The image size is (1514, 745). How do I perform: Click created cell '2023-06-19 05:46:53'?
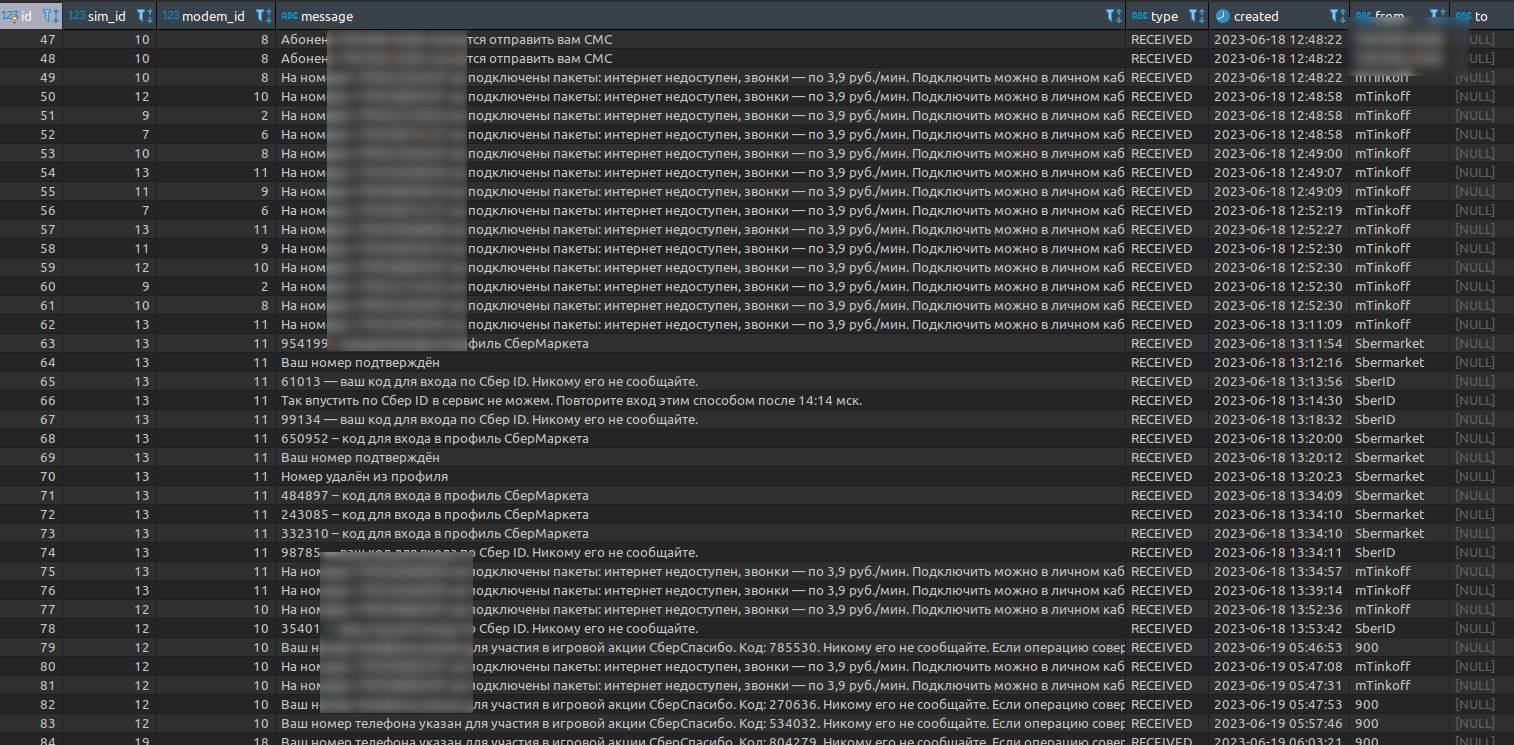(x=1277, y=648)
